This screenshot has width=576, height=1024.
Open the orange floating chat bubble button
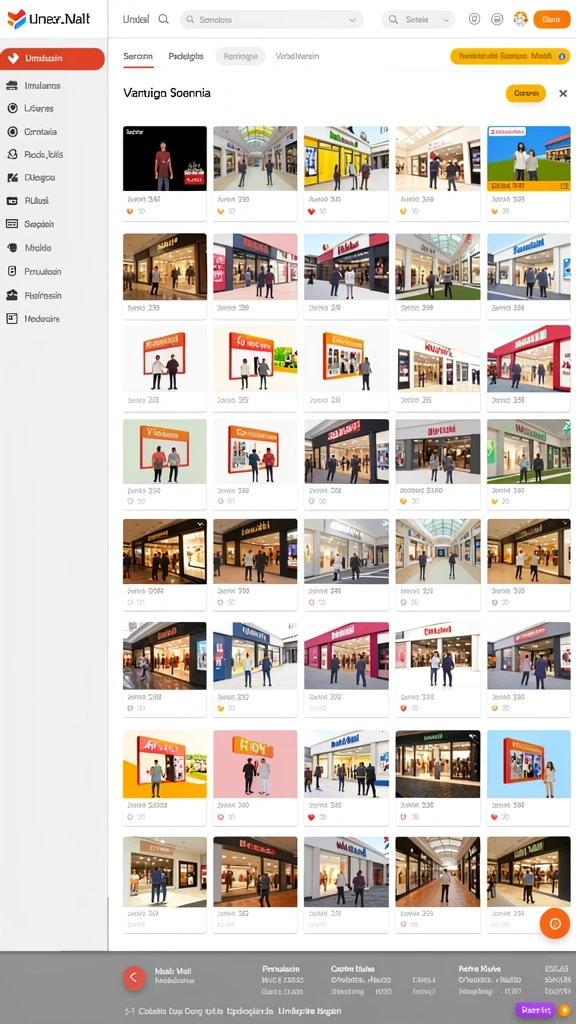pyautogui.click(x=554, y=923)
